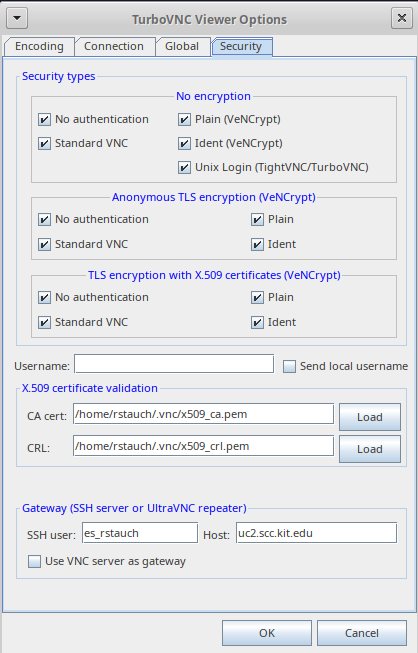This screenshot has height=653, width=418.
Task: Uncheck Plain under Anonymous TLS encryption
Action: click(x=257, y=219)
